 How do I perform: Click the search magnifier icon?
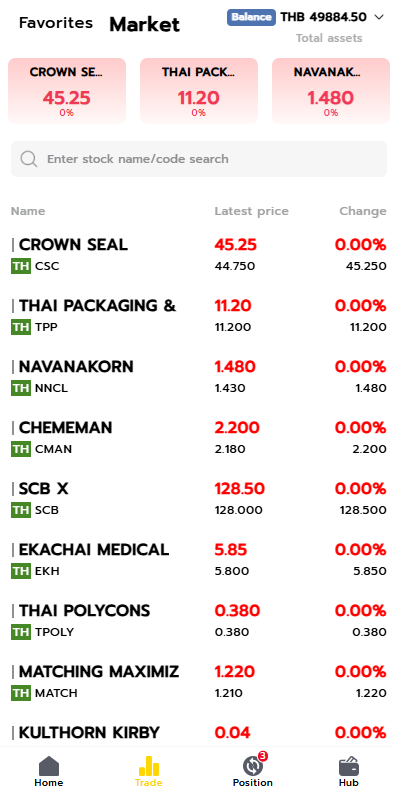pyautogui.click(x=29, y=159)
